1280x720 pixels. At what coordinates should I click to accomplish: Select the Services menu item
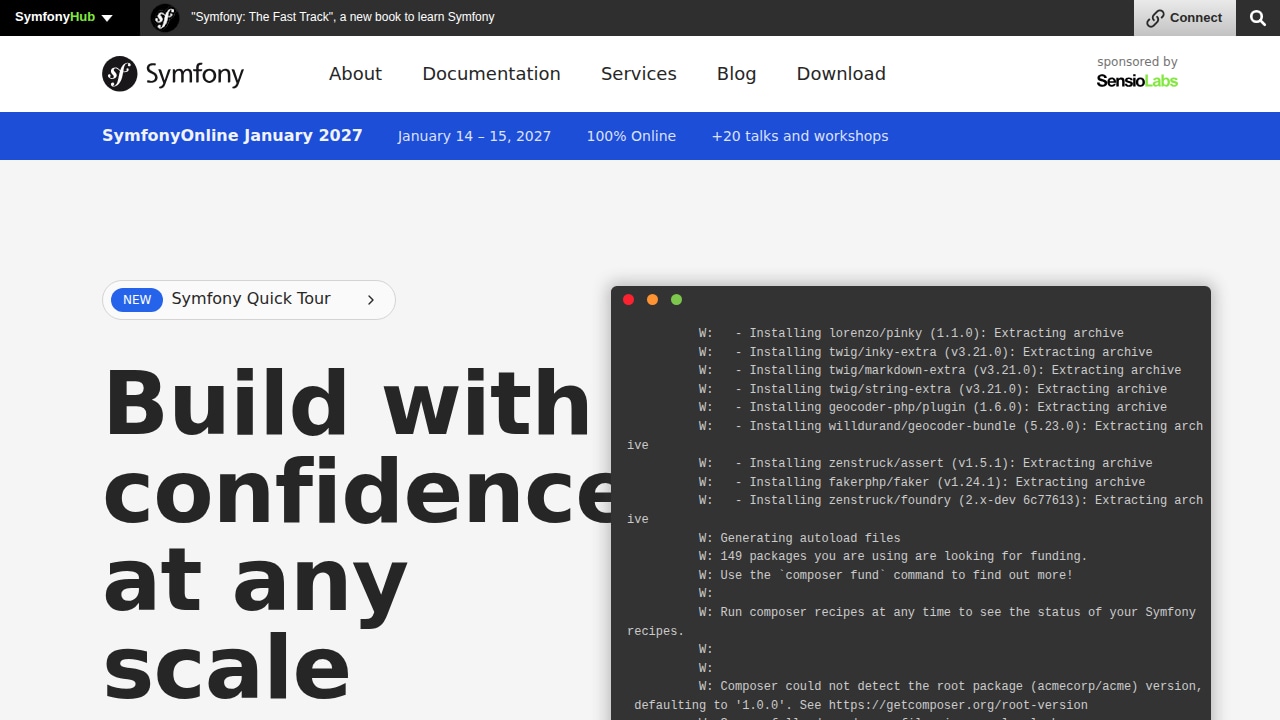pos(639,74)
